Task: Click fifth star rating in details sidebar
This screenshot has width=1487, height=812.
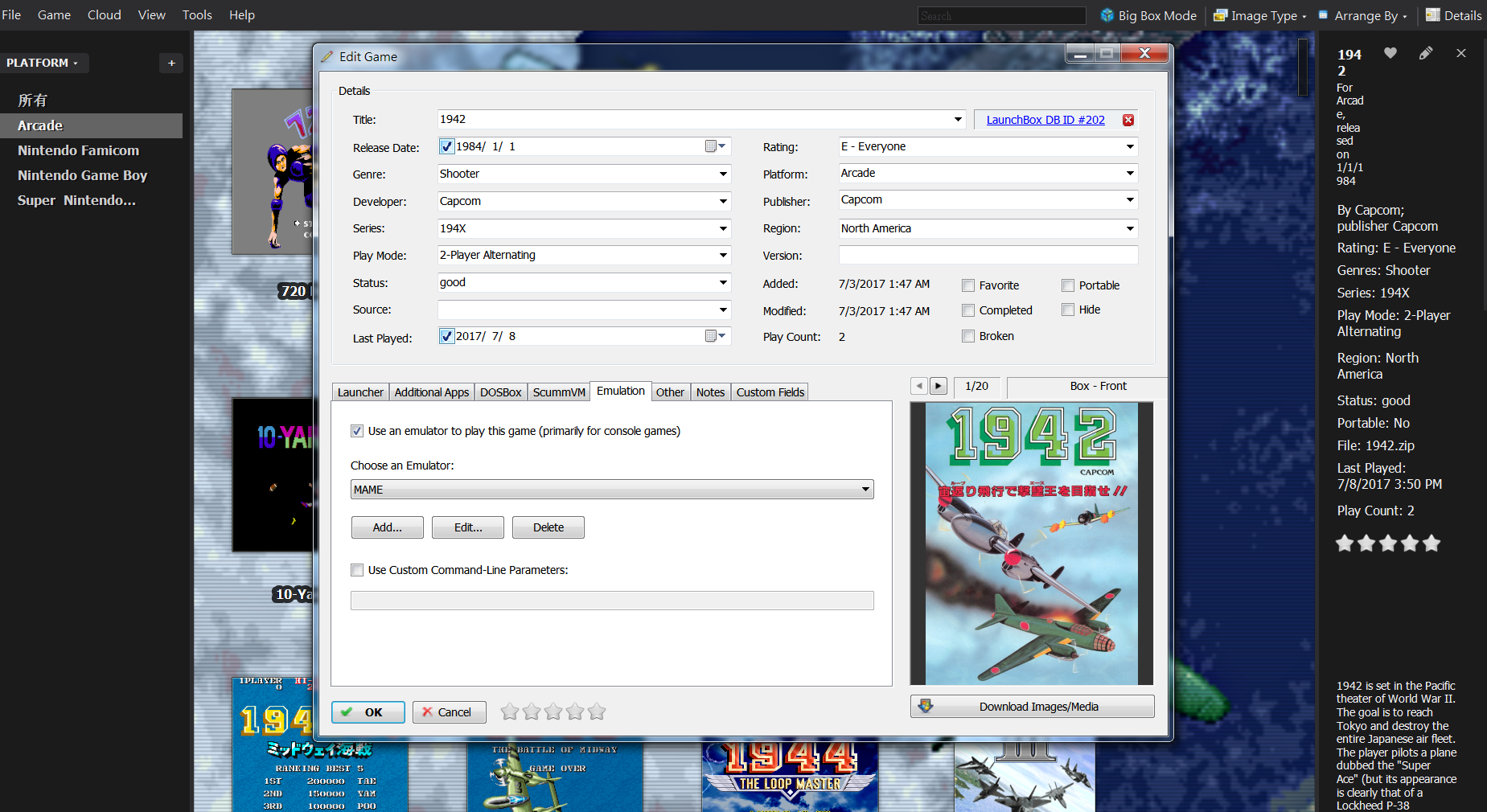Action: click(x=1432, y=543)
